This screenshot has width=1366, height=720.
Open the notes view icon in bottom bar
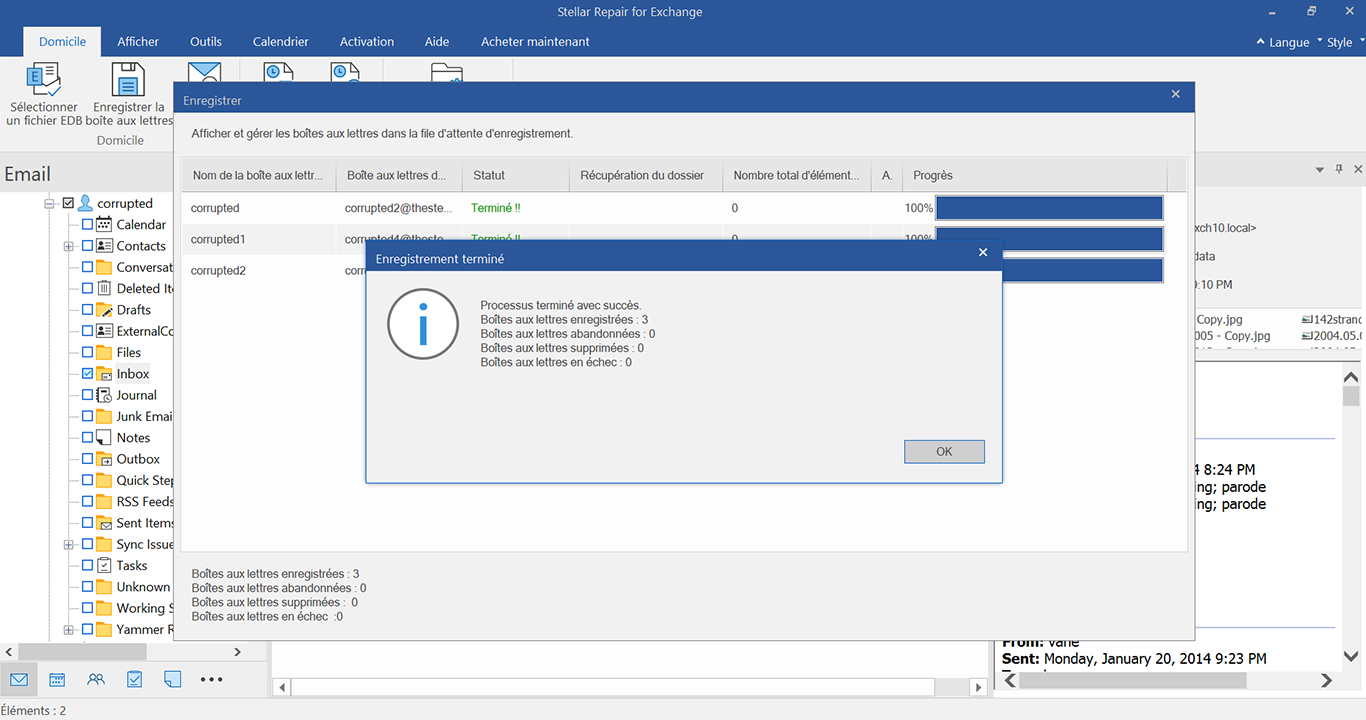coord(172,679)
